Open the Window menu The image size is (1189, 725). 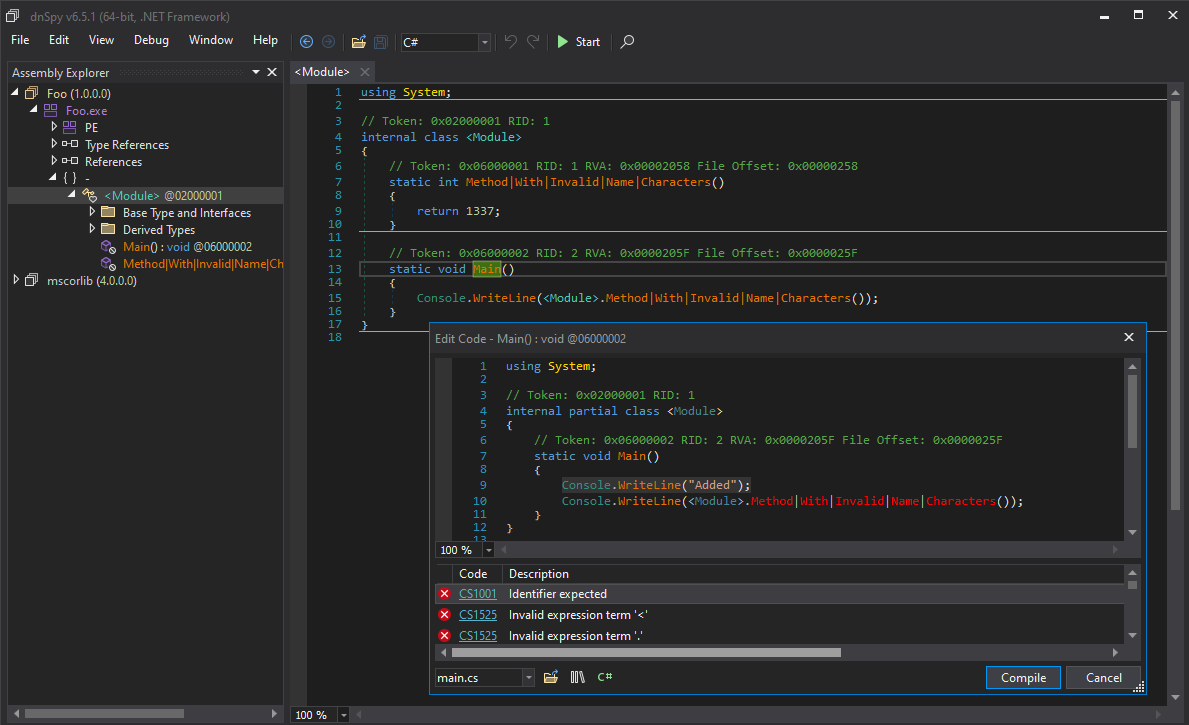coord(211,40)
